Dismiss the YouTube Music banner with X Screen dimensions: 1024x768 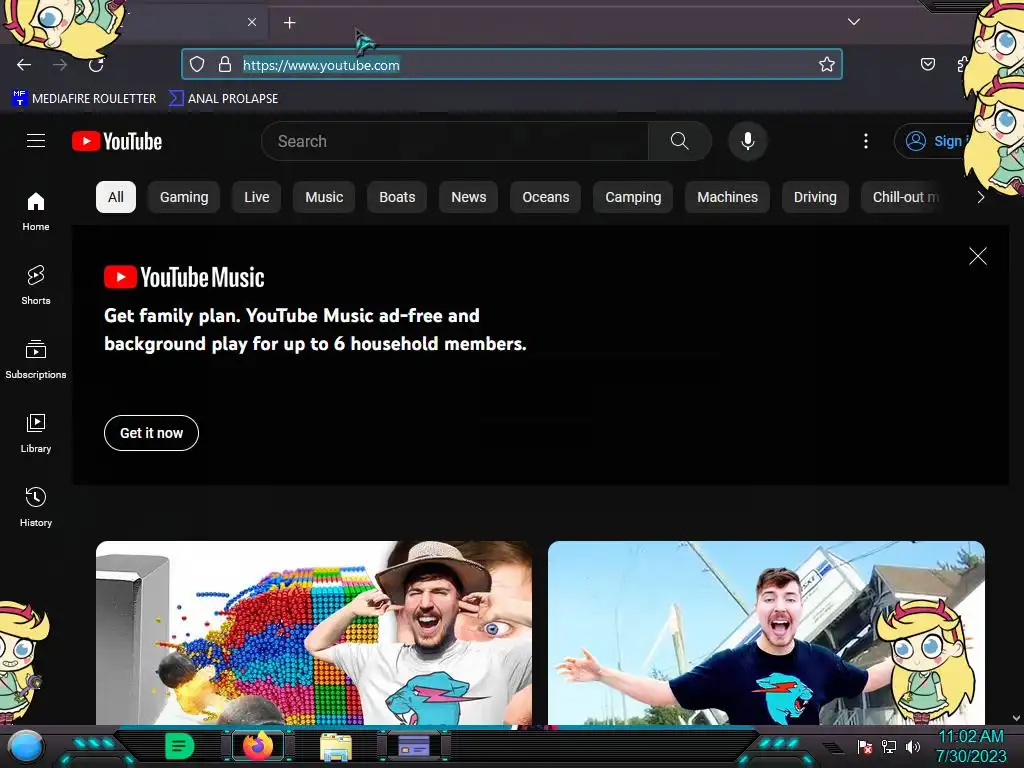(978, 256)
